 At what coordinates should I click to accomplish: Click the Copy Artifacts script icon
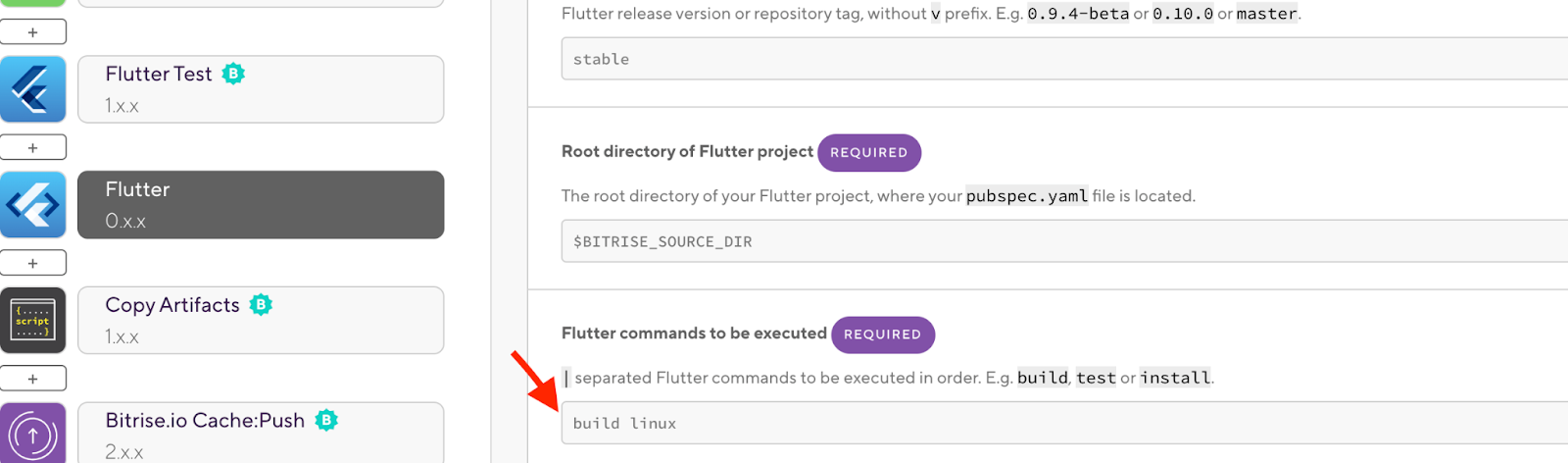(x=33, y=321)
